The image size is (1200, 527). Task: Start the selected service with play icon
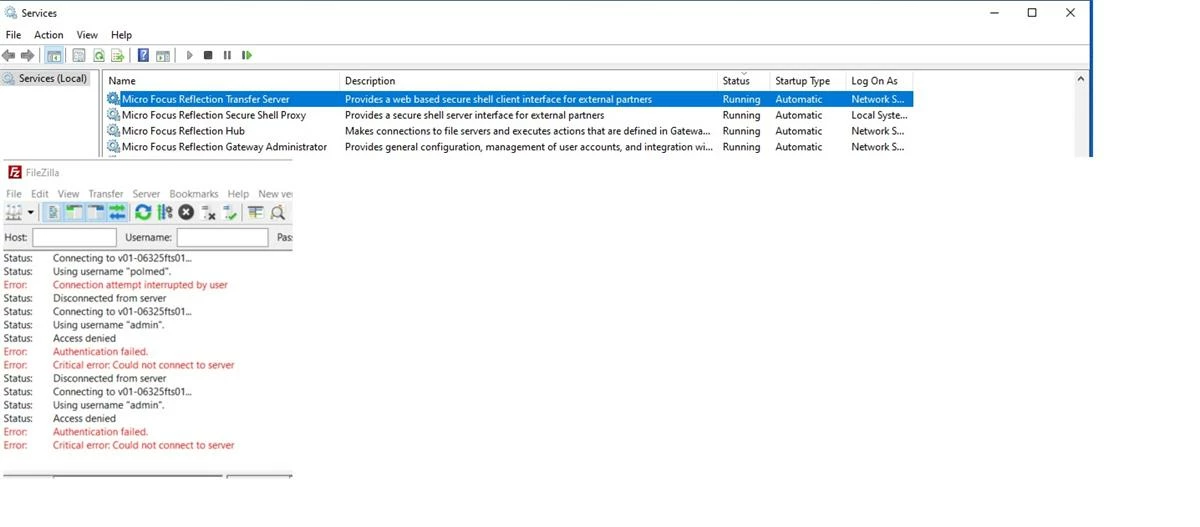(189, 55)
